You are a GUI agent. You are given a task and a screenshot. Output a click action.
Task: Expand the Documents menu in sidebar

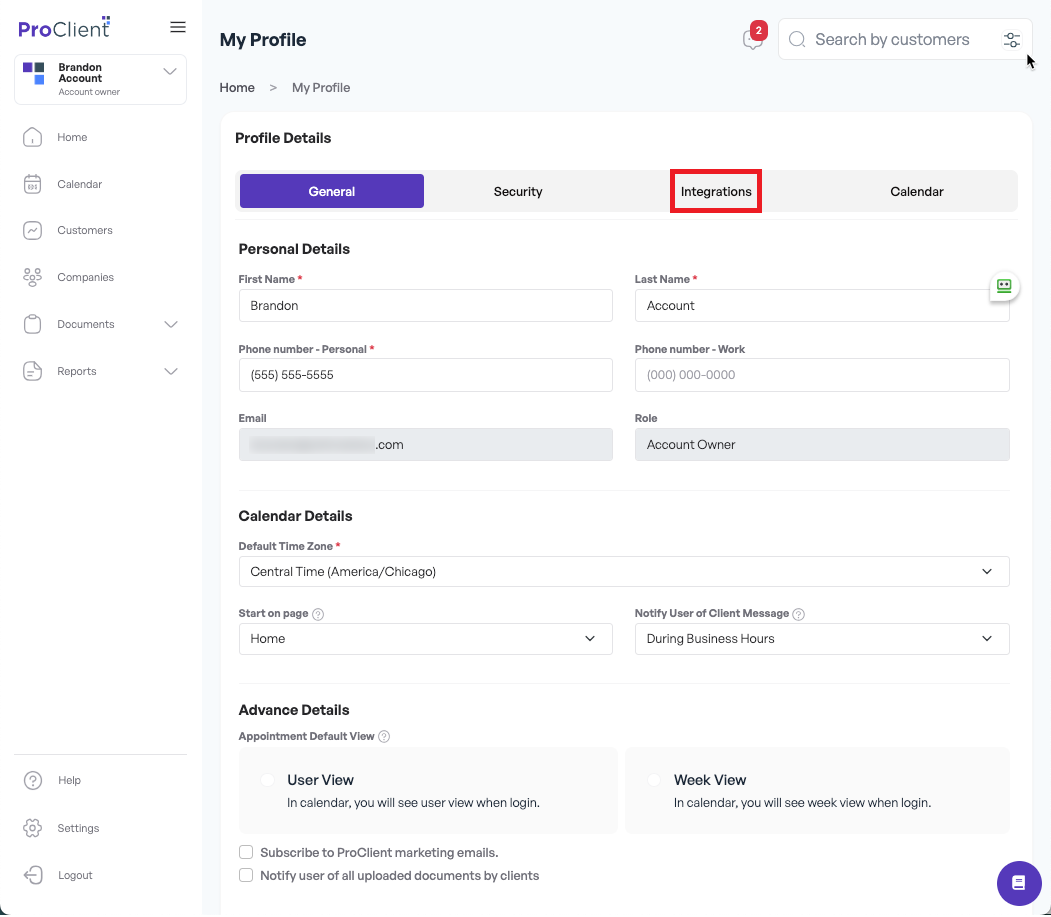101,324
